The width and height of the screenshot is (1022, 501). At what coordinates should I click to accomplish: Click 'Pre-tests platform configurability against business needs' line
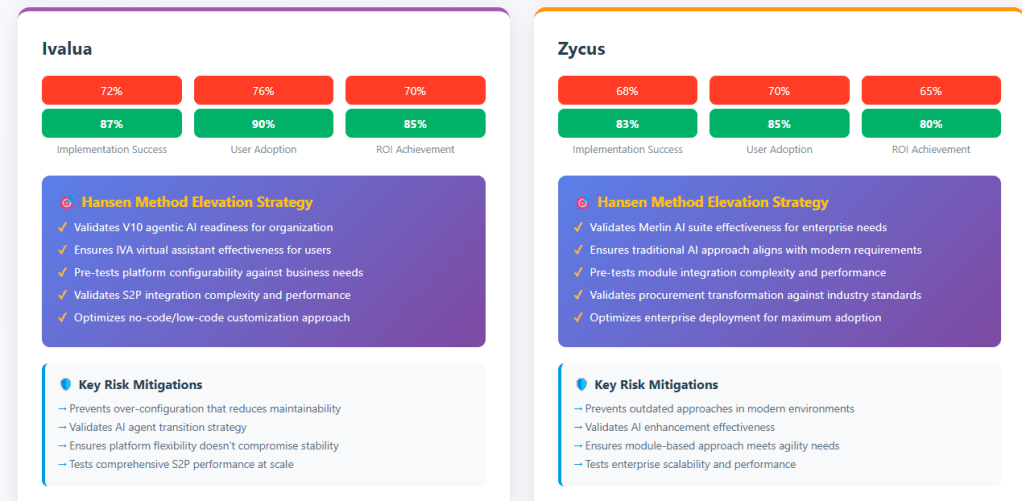point(218,273)
